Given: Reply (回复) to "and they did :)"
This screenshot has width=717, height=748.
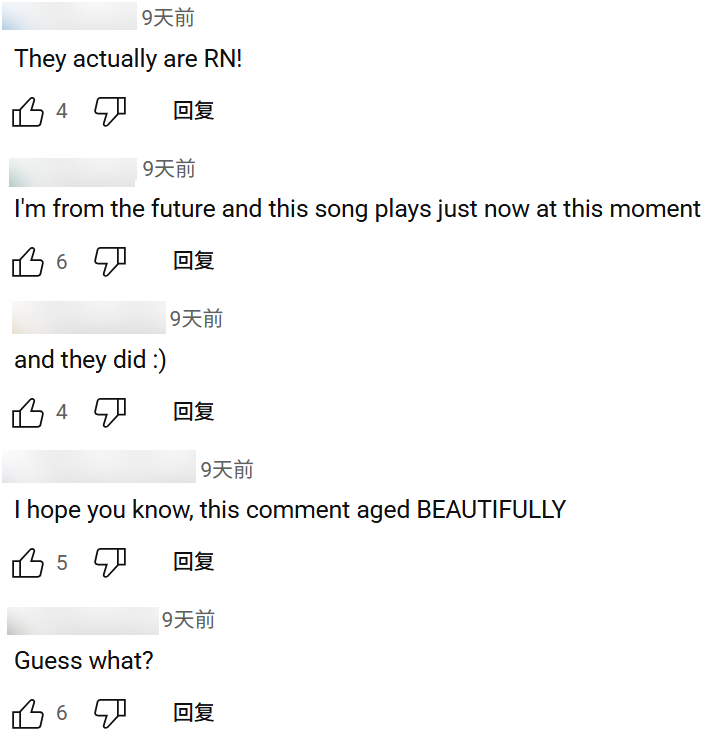Looking at the screenshot, I should tap(194, 412).
